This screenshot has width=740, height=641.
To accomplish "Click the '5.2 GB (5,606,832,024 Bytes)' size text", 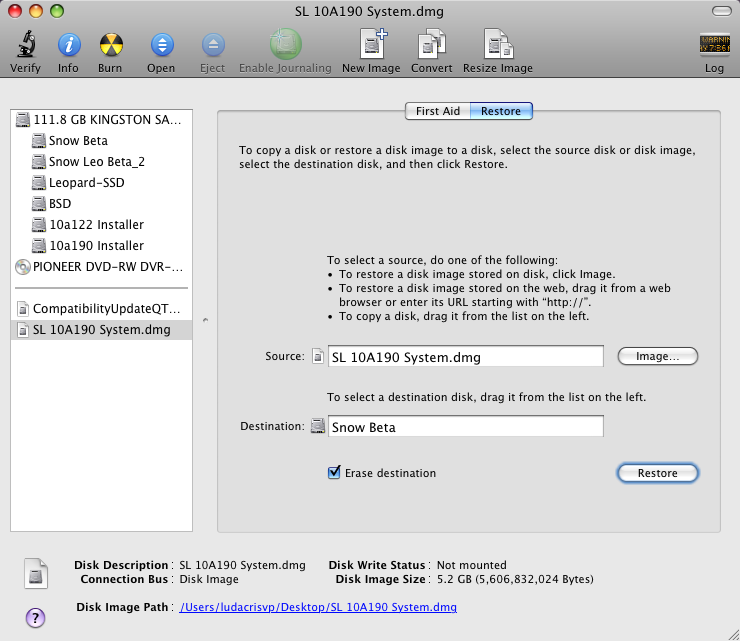I will point(515,579).
